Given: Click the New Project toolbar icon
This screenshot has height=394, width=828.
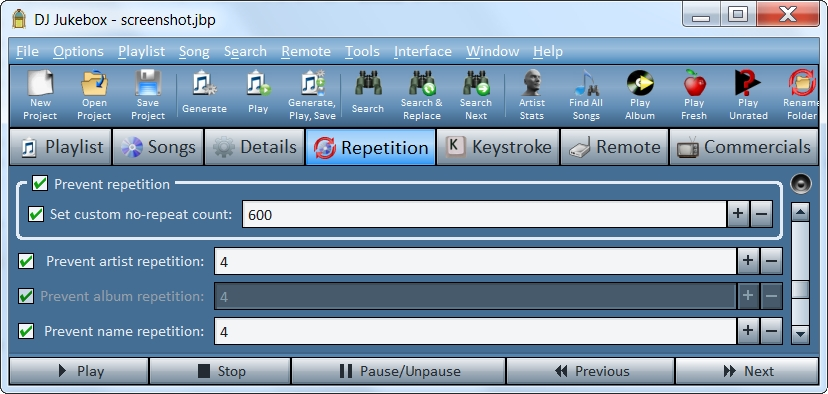Looking at the screenshot, I should (40, 84).
